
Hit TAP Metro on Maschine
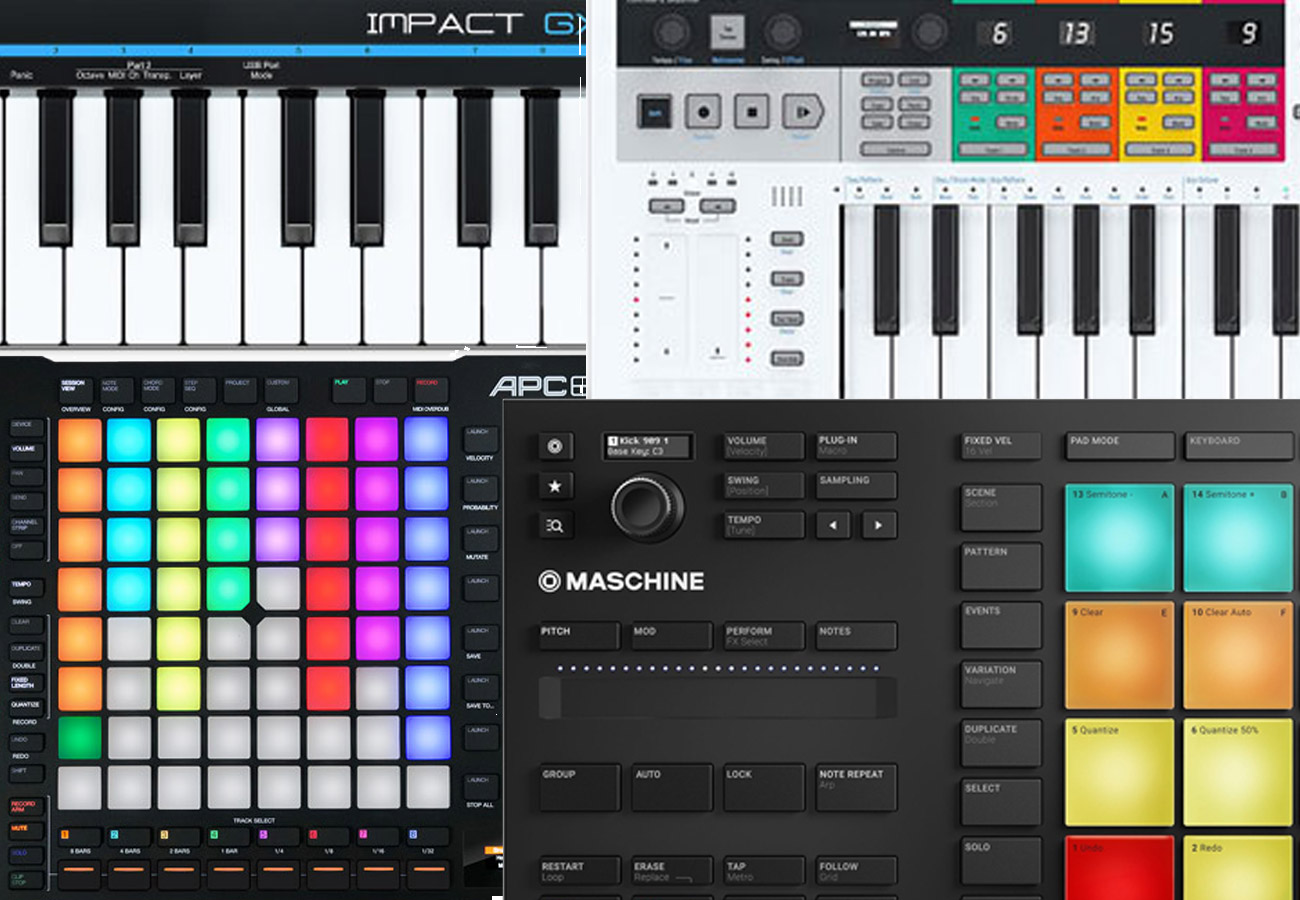pos(764,870)
